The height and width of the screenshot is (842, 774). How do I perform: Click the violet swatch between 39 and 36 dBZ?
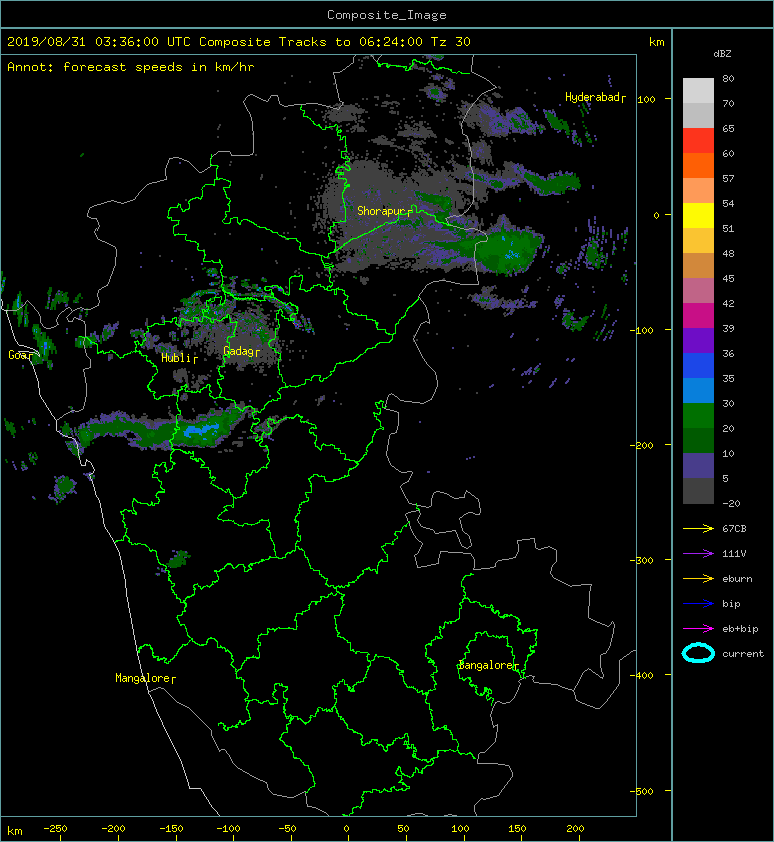pos(698,341)
